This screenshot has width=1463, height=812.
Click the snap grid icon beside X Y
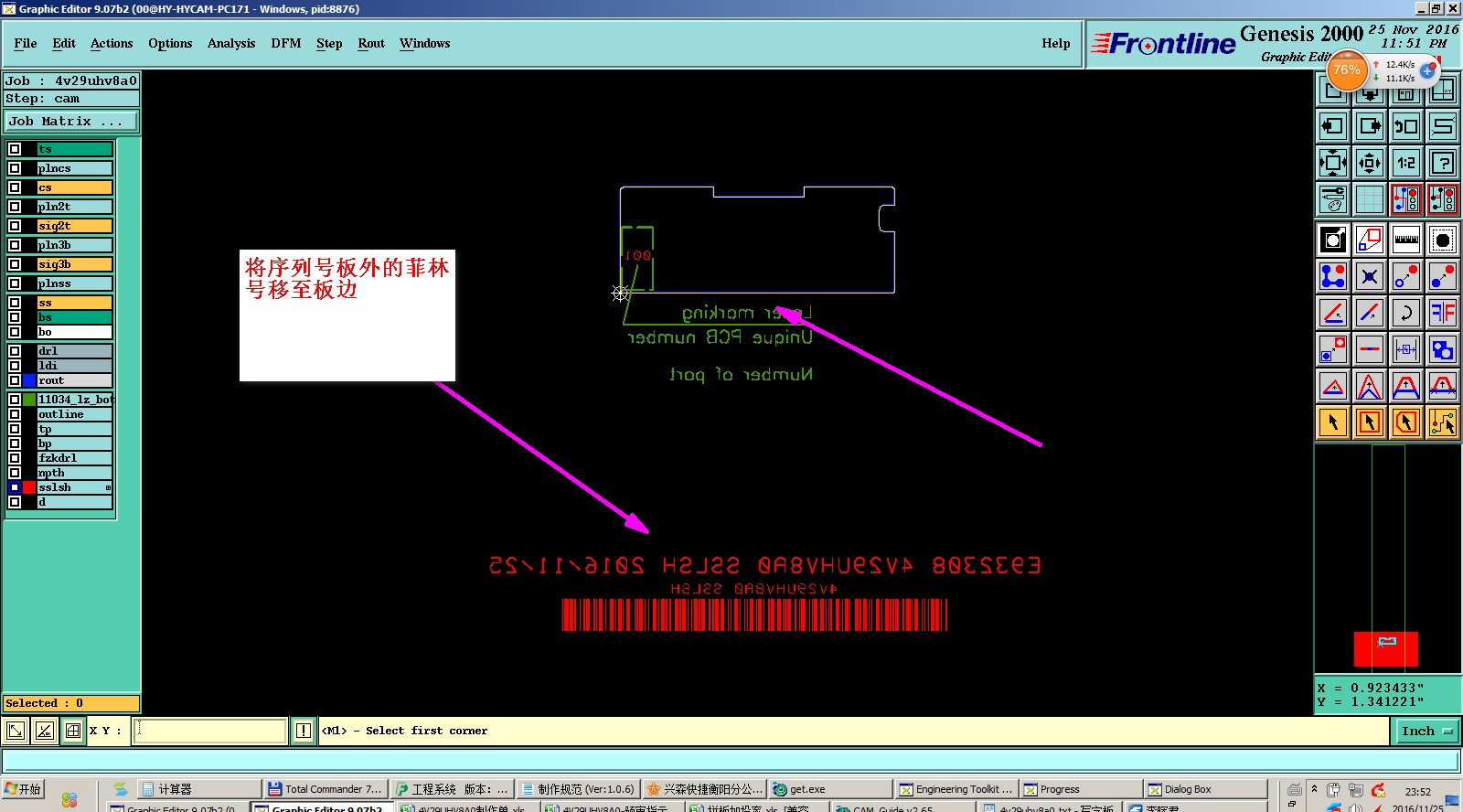73,731
